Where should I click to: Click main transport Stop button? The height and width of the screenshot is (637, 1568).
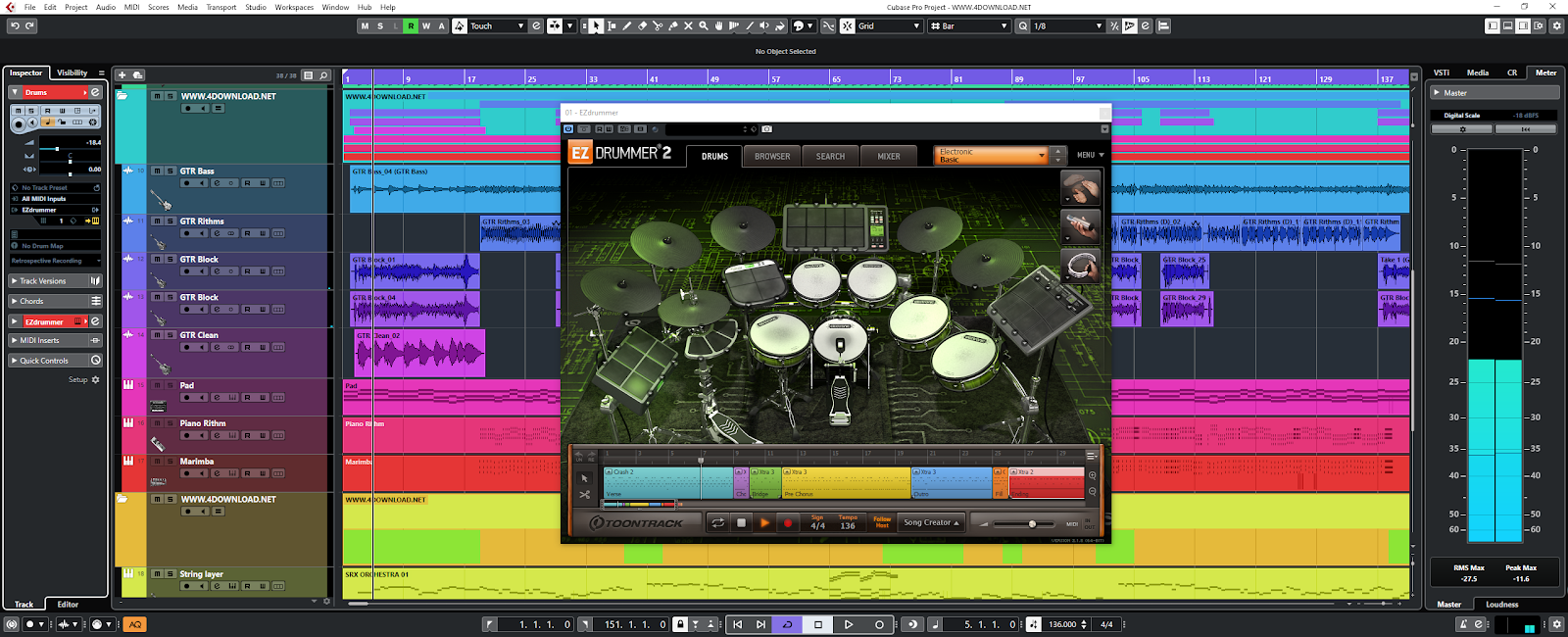(x=818, y=624)
